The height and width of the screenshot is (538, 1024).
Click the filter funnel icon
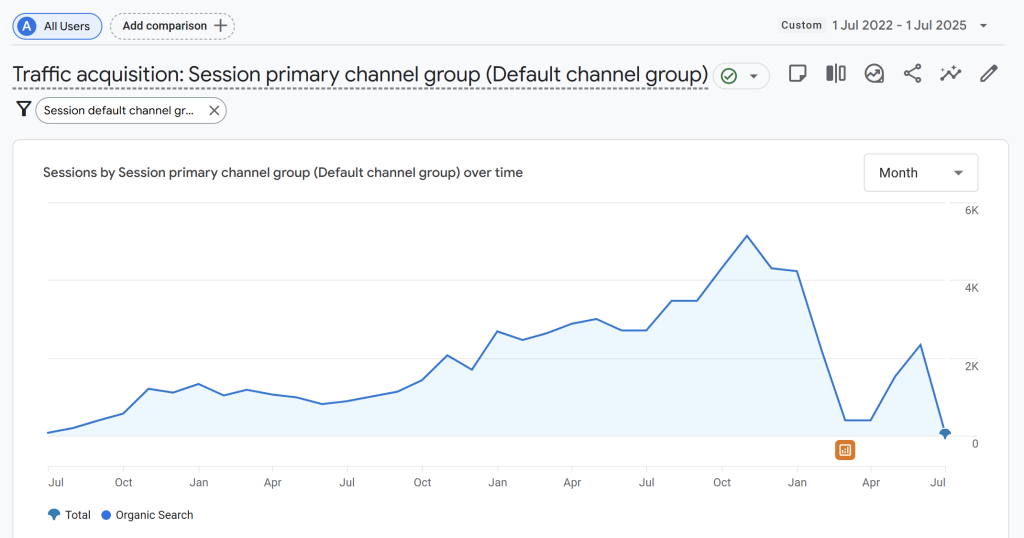[23, 110]
